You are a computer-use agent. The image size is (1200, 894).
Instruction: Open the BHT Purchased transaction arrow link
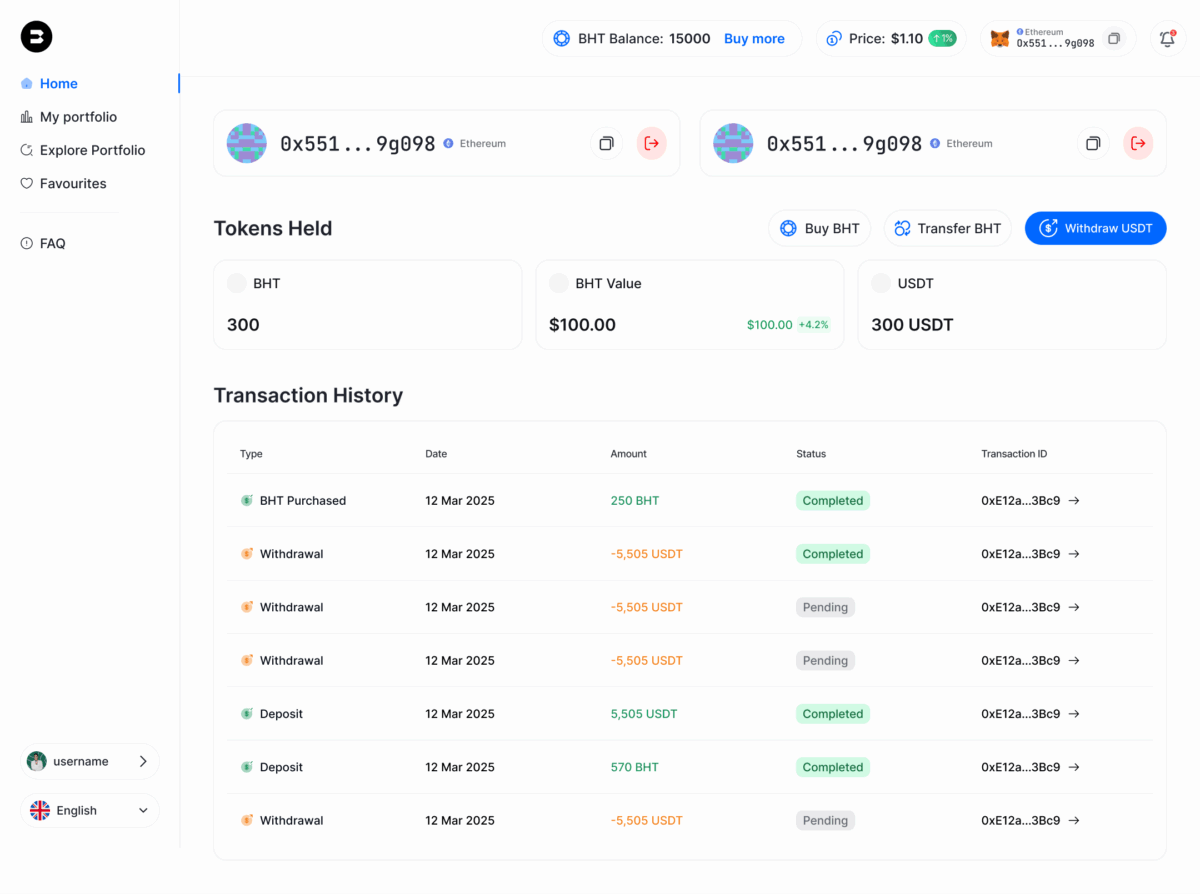[x=1074, y=501]
